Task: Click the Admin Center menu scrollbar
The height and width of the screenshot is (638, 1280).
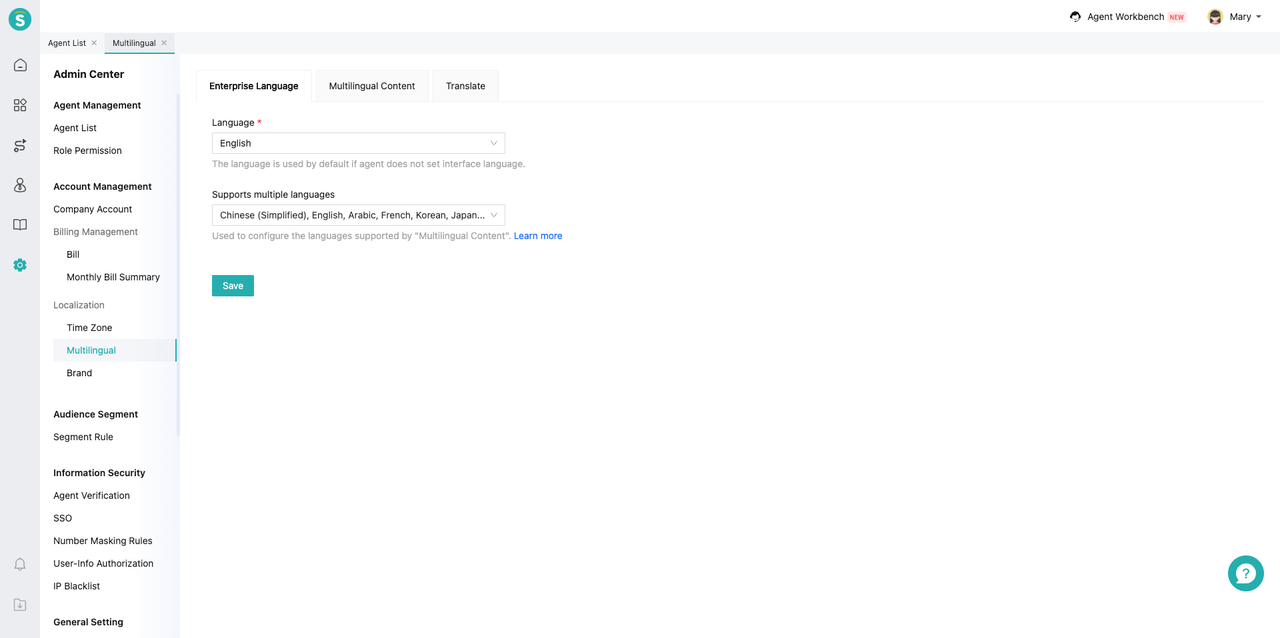Action: (178, 265)
